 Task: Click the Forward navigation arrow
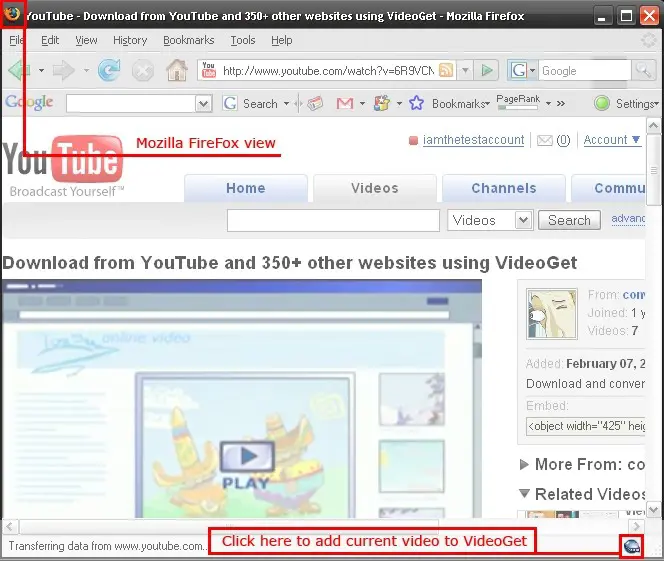pyautogui.click(x=64, y=70)
